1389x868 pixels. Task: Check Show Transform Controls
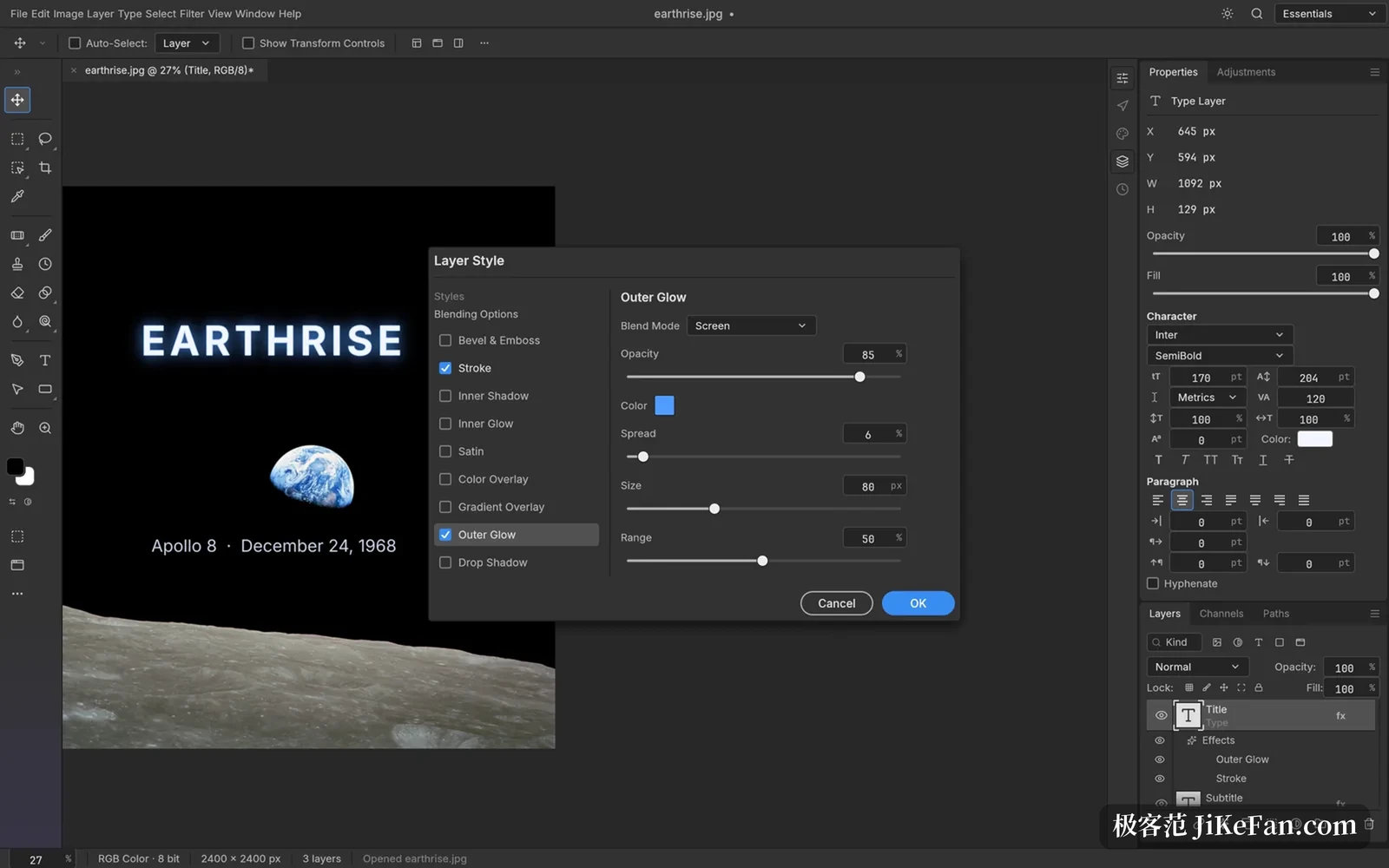tap(248, 43)
